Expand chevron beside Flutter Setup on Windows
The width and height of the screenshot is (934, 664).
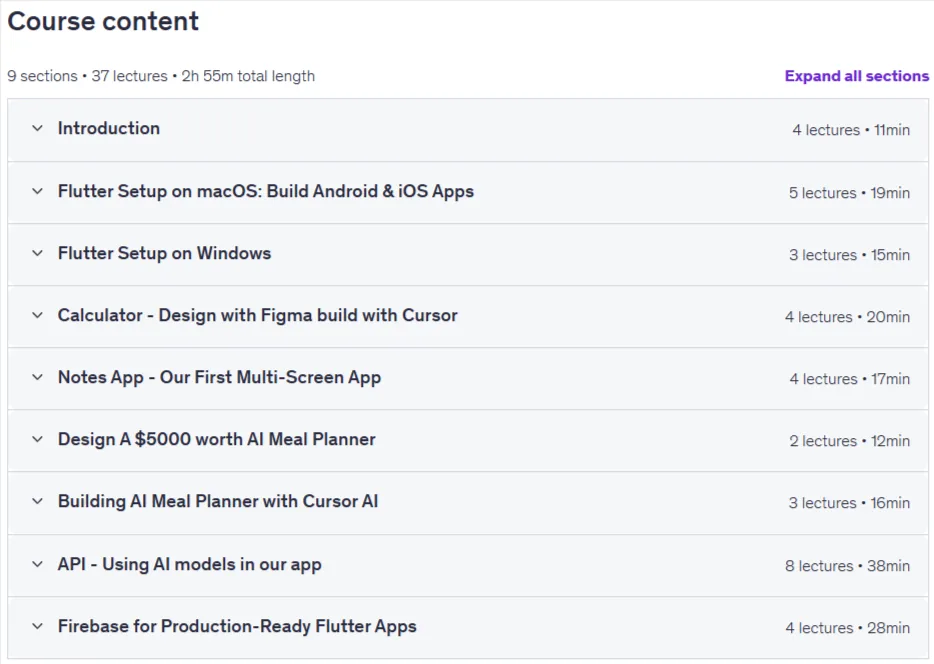coord(38,253)
